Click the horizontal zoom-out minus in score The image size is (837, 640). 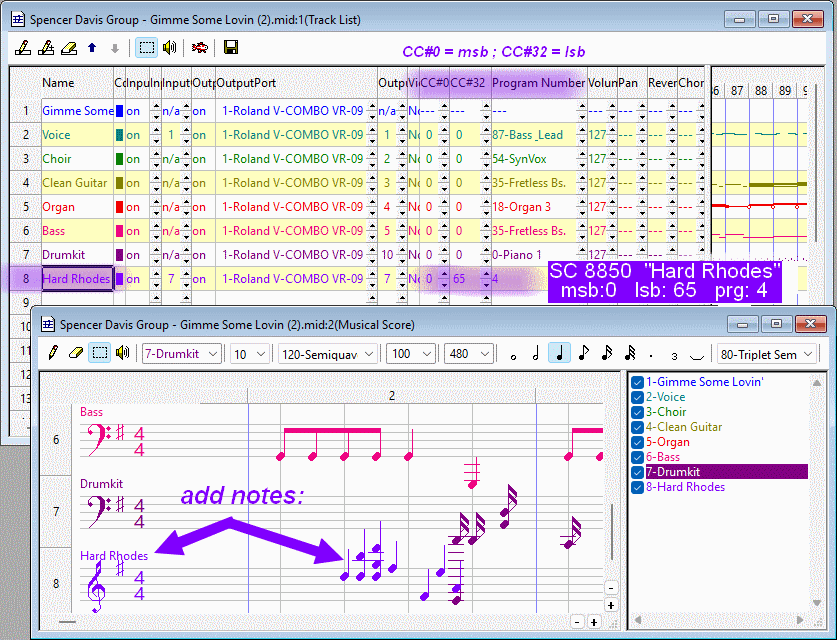coord(577,622)
